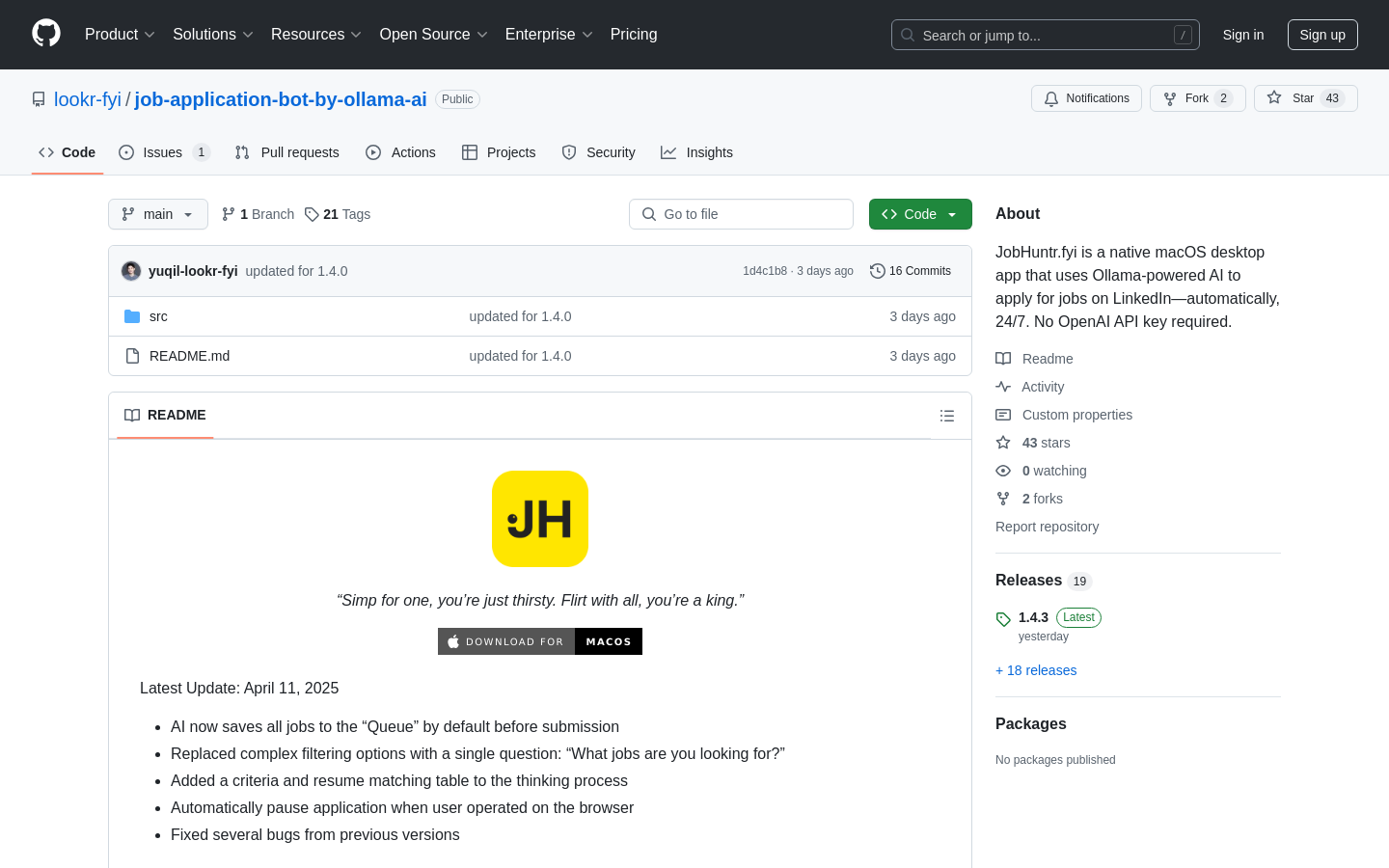Expand the Enterprise menu
Screen dimensions: 1389x868
(548, 35)
